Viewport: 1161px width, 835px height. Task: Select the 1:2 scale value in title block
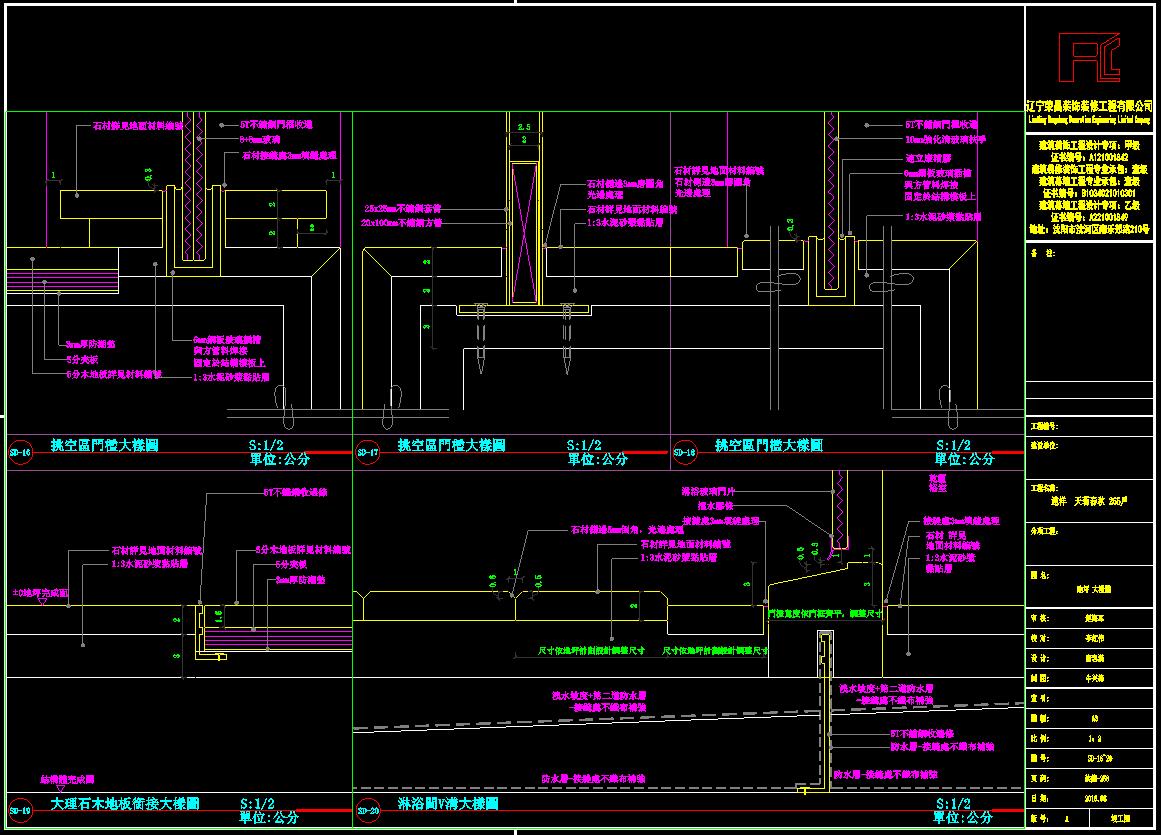(x=1093, y=738)
